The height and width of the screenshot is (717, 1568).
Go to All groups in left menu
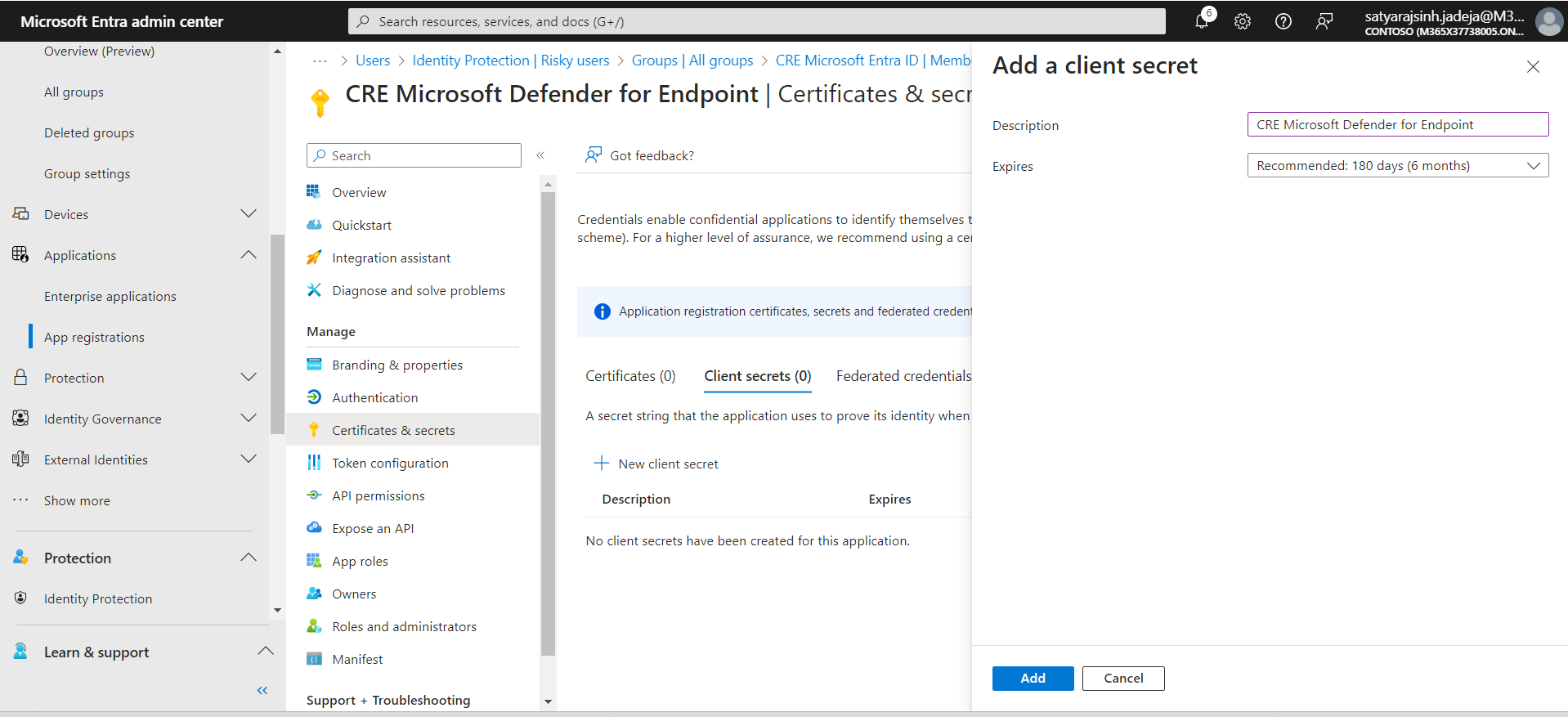click(x=74, y=92)
